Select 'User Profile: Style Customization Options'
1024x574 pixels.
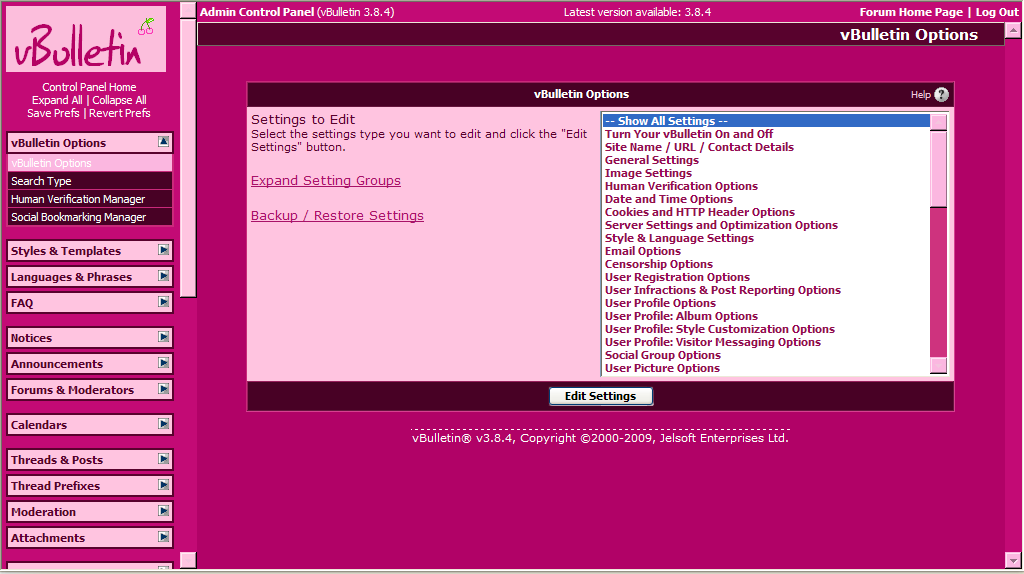pos(766,329)
